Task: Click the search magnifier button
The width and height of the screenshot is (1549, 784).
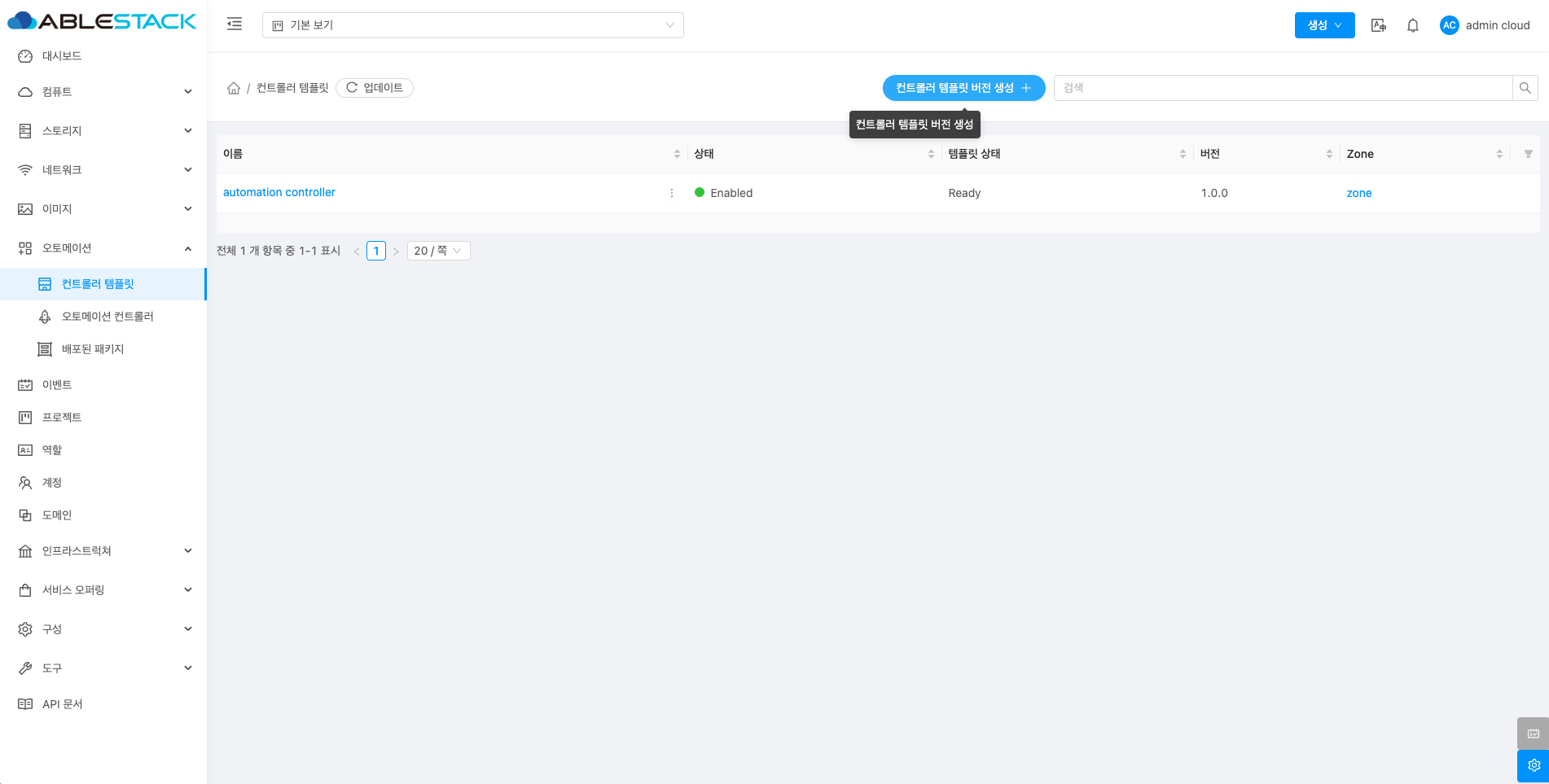Action: coord(1525,88)
